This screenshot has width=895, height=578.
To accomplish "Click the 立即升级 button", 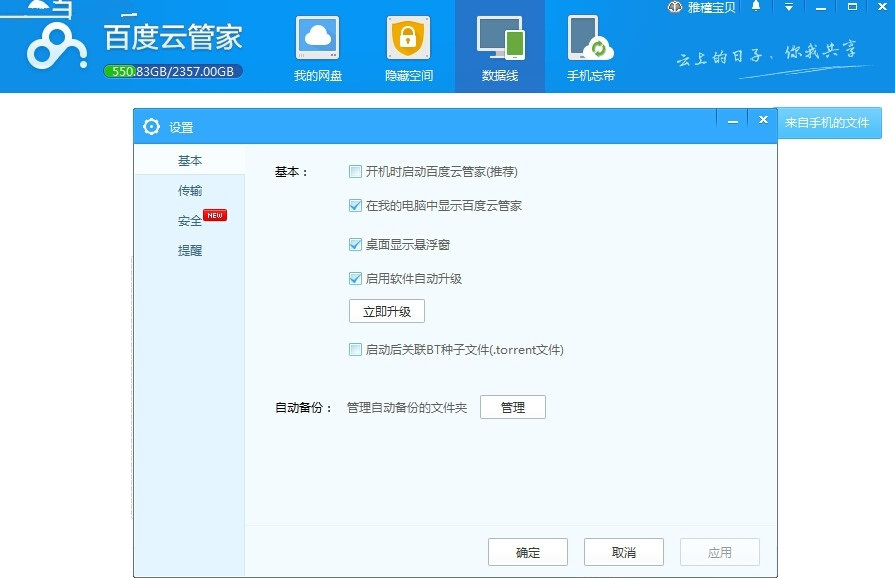I will (x=387, y=312).
